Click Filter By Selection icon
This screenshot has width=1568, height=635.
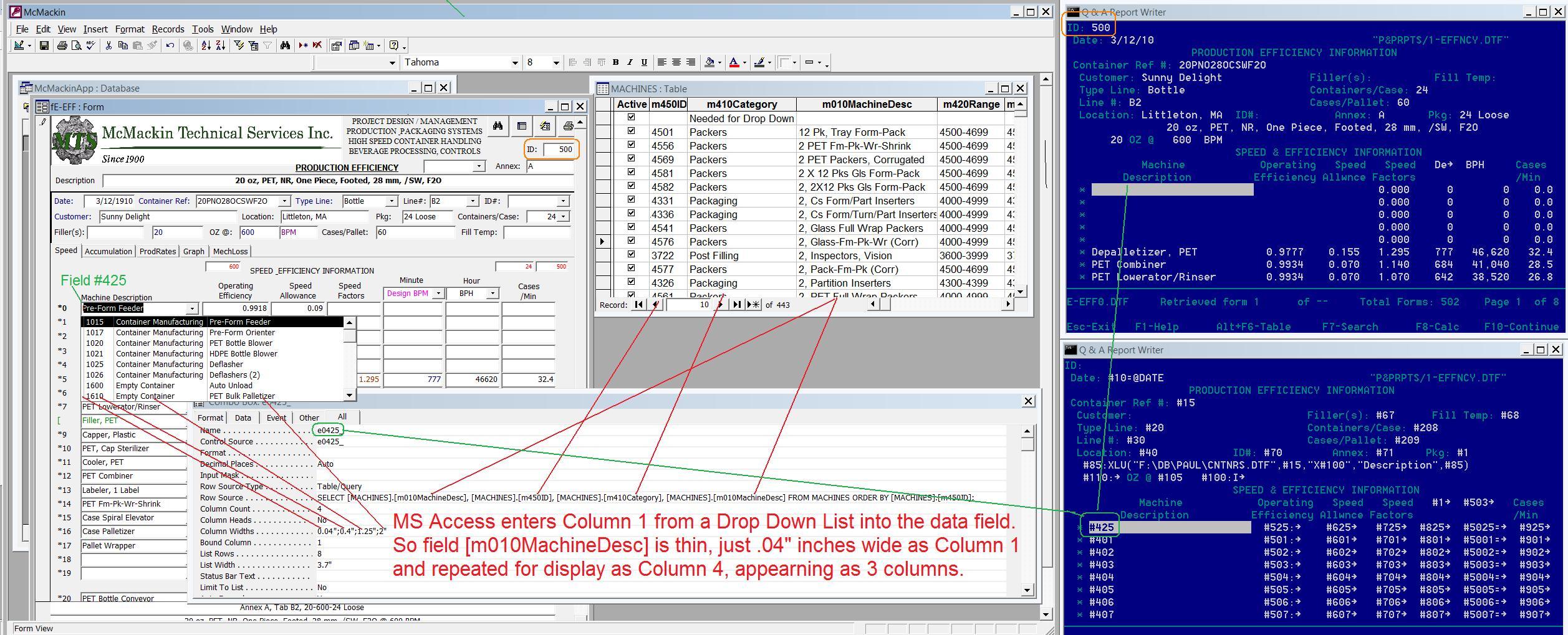239,45
